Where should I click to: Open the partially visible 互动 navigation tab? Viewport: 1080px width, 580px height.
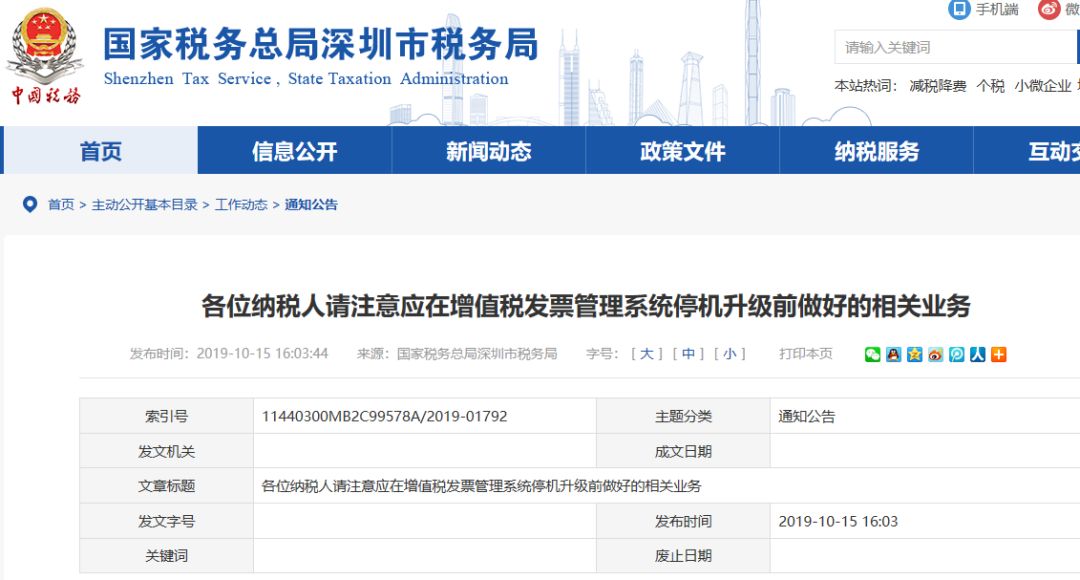pyautogui.click(x=1027, y=150)
